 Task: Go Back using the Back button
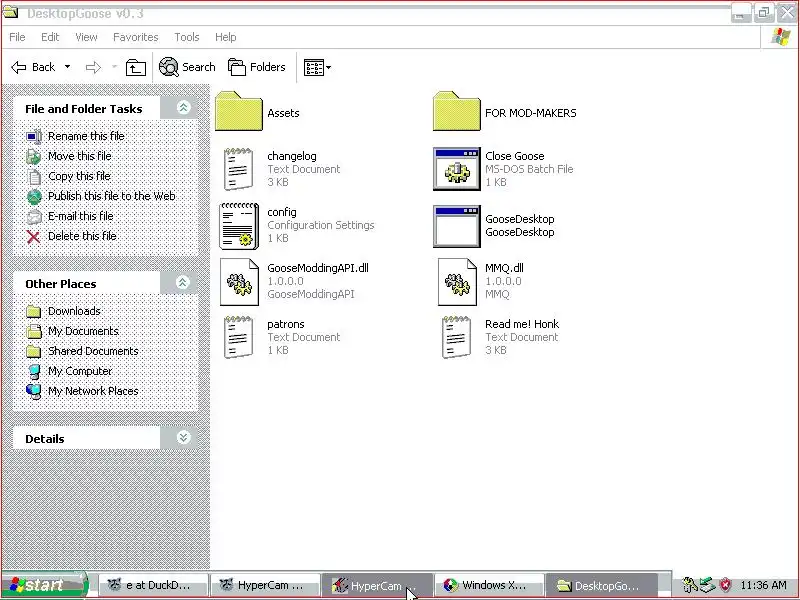(33, 67)
